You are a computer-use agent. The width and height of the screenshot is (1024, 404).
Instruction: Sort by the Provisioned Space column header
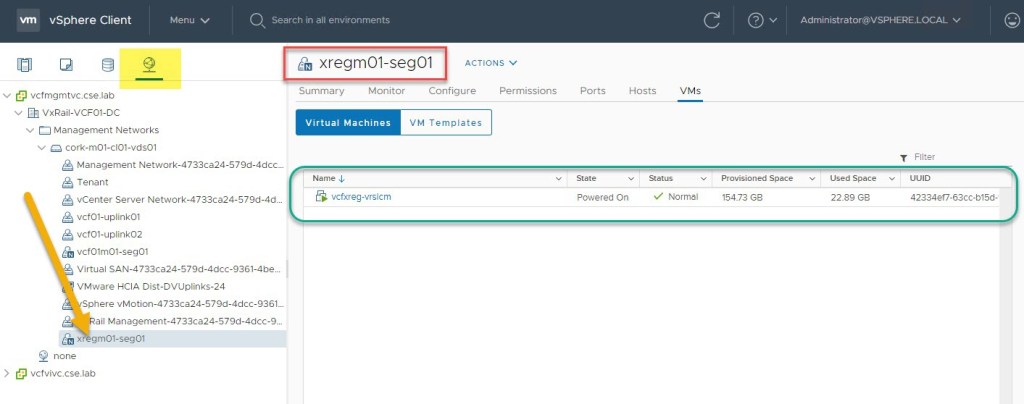757,178
